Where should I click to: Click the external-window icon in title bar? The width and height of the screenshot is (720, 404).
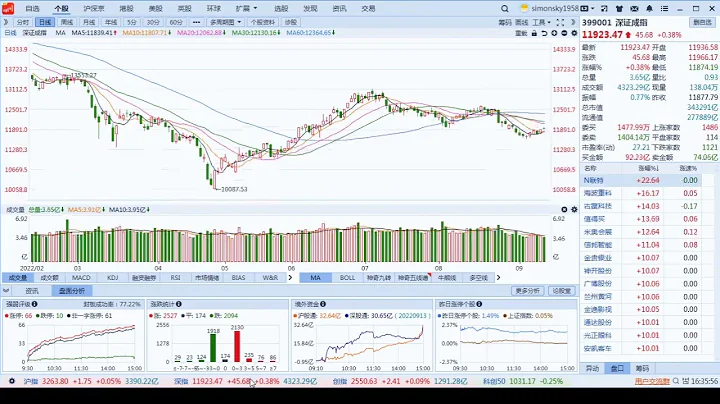604,9
